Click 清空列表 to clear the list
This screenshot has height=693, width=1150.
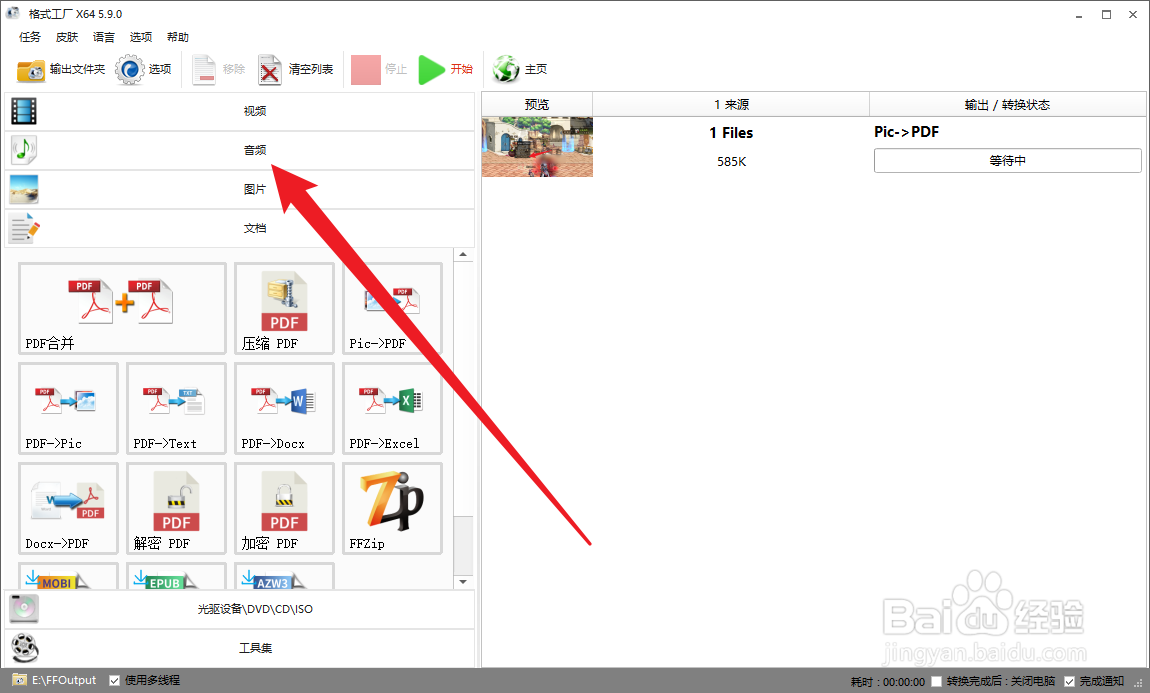tap(296, 70)
